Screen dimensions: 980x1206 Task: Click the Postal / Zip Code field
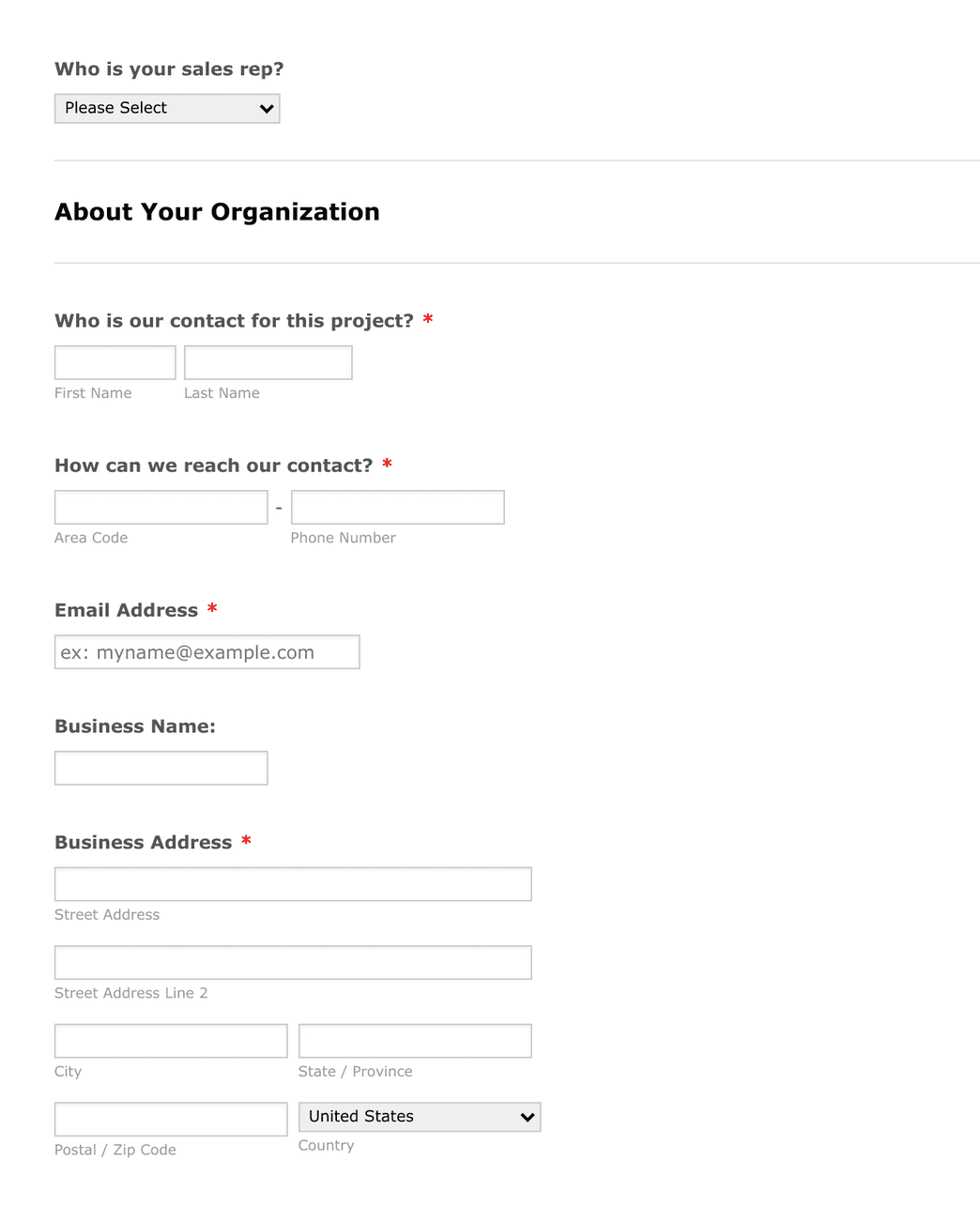tap(170, 1119)
